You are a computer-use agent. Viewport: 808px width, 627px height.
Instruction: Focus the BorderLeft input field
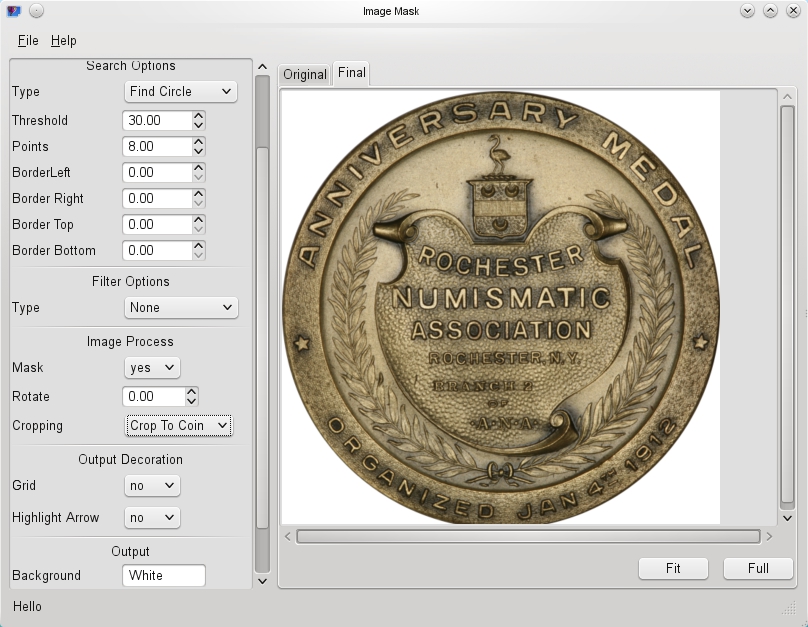point(158,173)
